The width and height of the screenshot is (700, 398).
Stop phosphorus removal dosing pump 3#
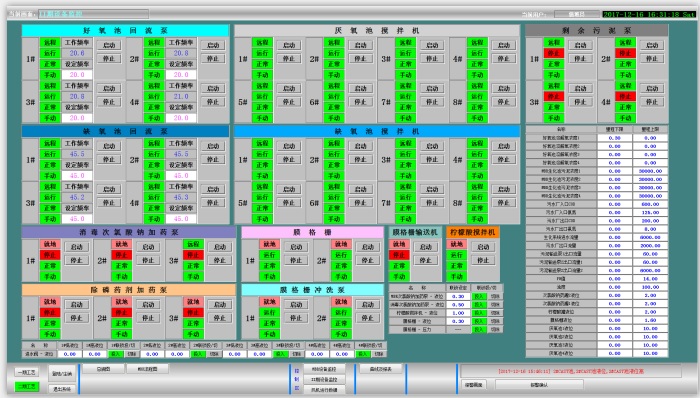(x=219, y=318)
